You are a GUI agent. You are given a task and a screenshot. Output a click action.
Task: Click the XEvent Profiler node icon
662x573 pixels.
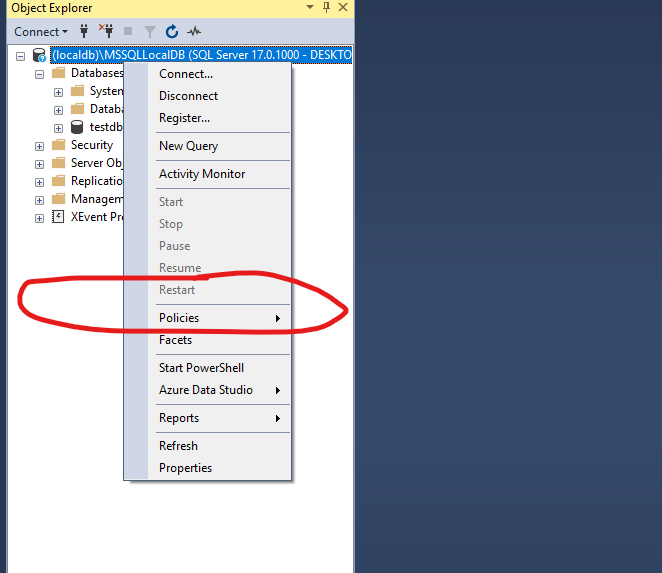(58, 217)
